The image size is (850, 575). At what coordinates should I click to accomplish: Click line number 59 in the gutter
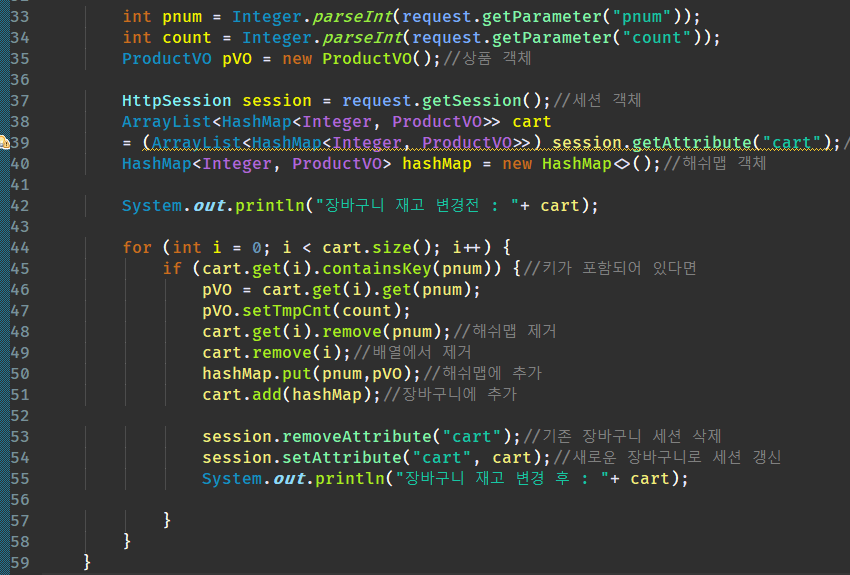[20, 563]
